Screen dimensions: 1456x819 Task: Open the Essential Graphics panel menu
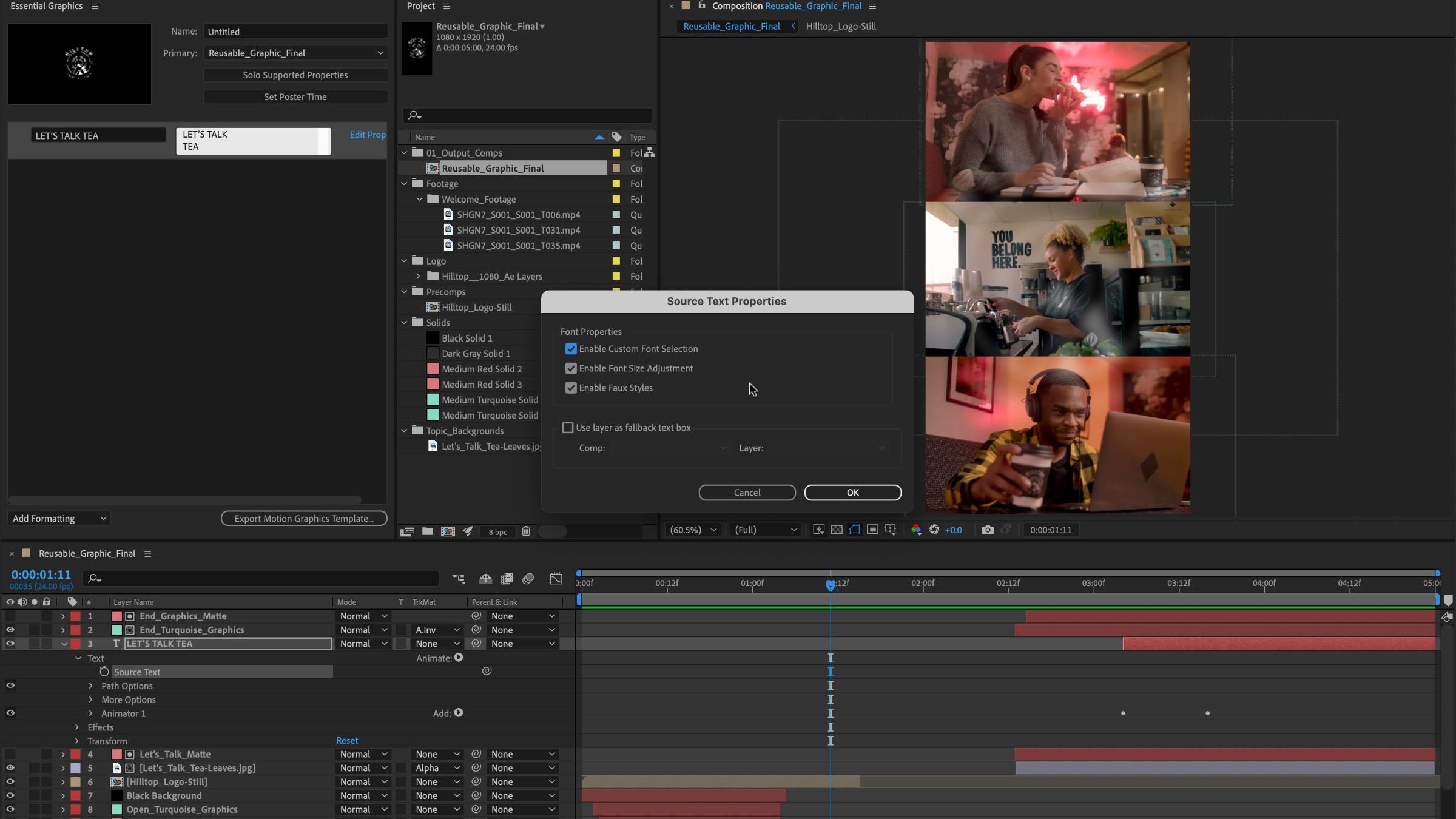point(95,6)
